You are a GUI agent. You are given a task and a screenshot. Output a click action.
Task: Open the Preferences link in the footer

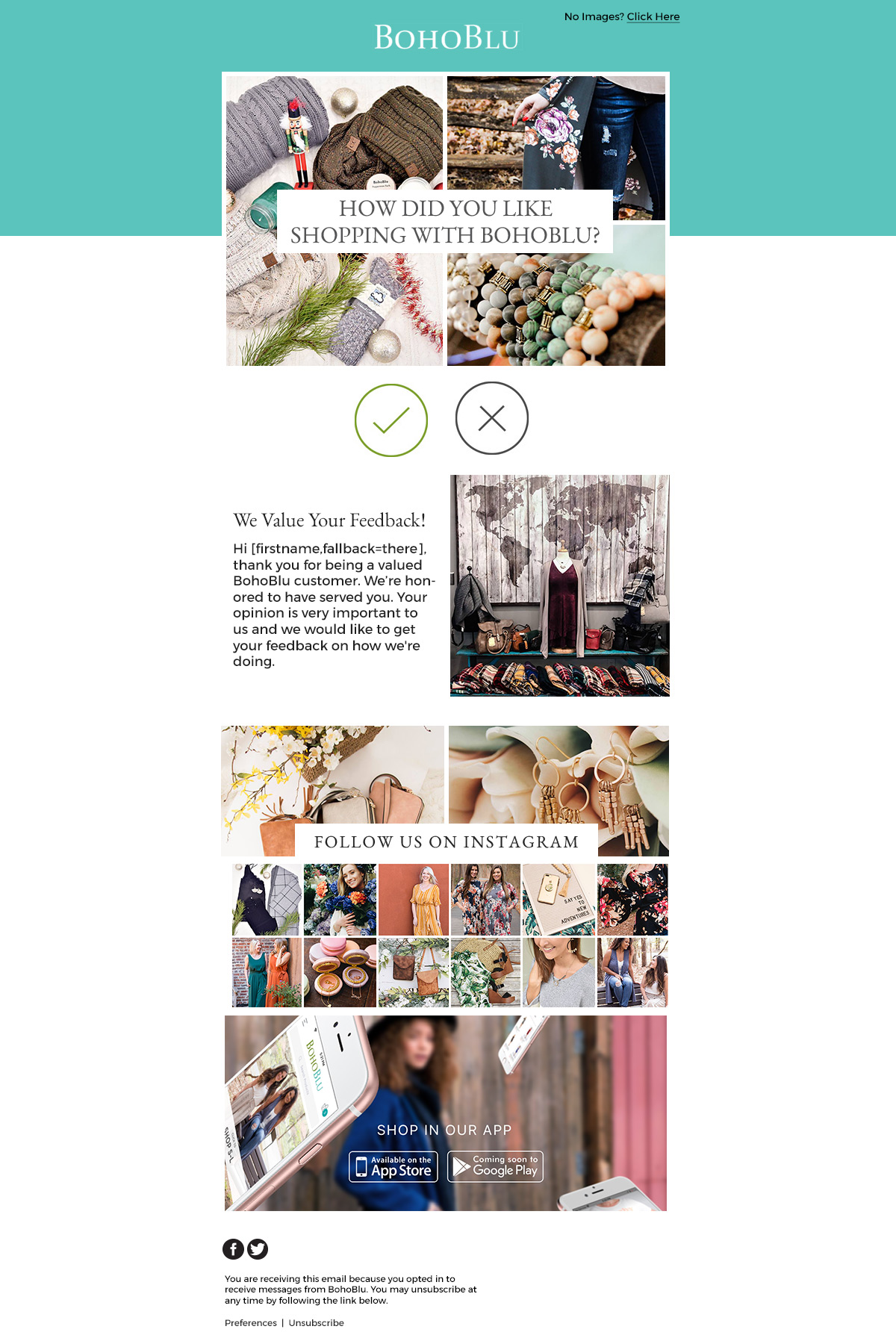(251, 1322)
